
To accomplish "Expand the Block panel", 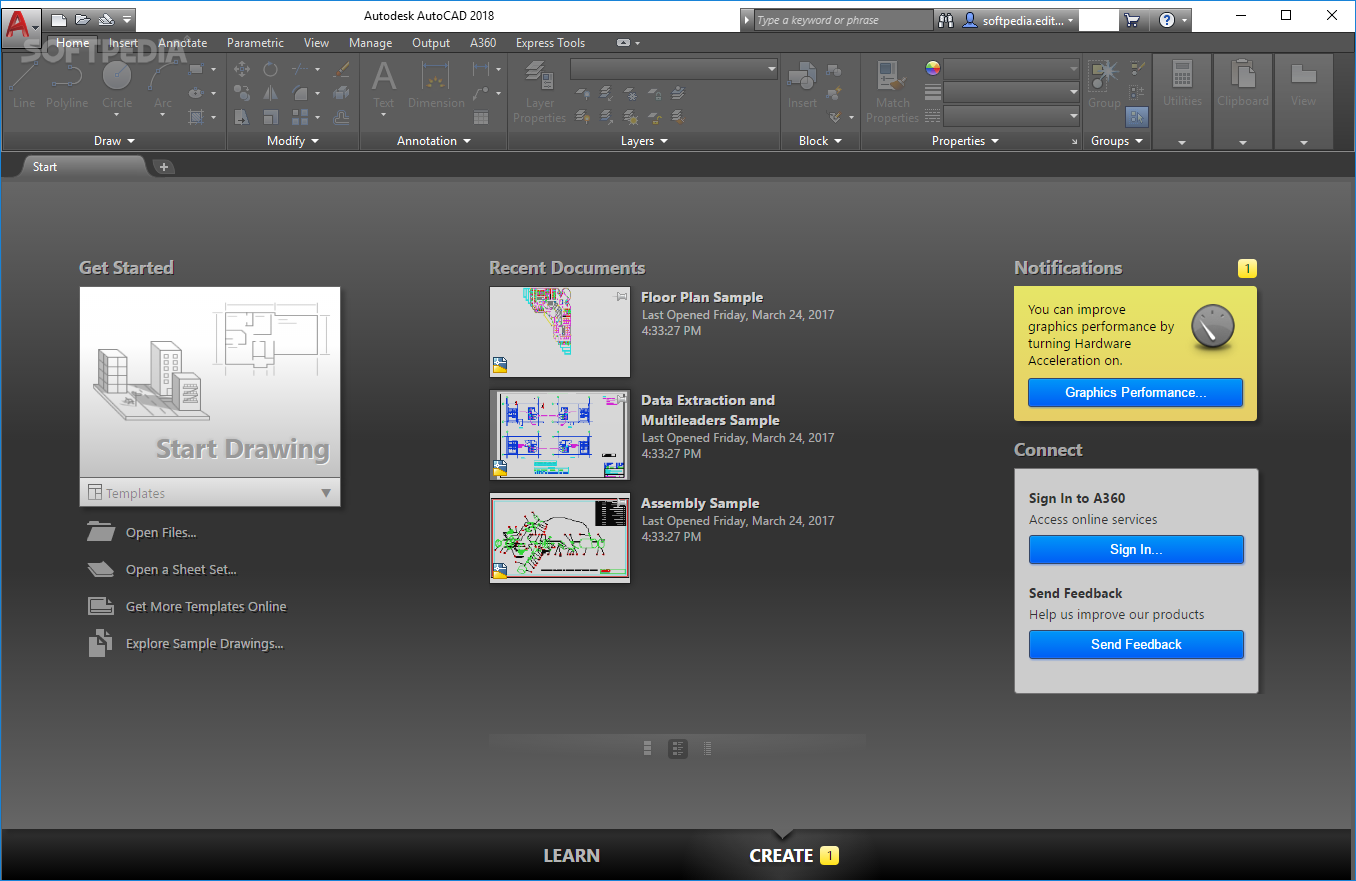I will [820, 141].
